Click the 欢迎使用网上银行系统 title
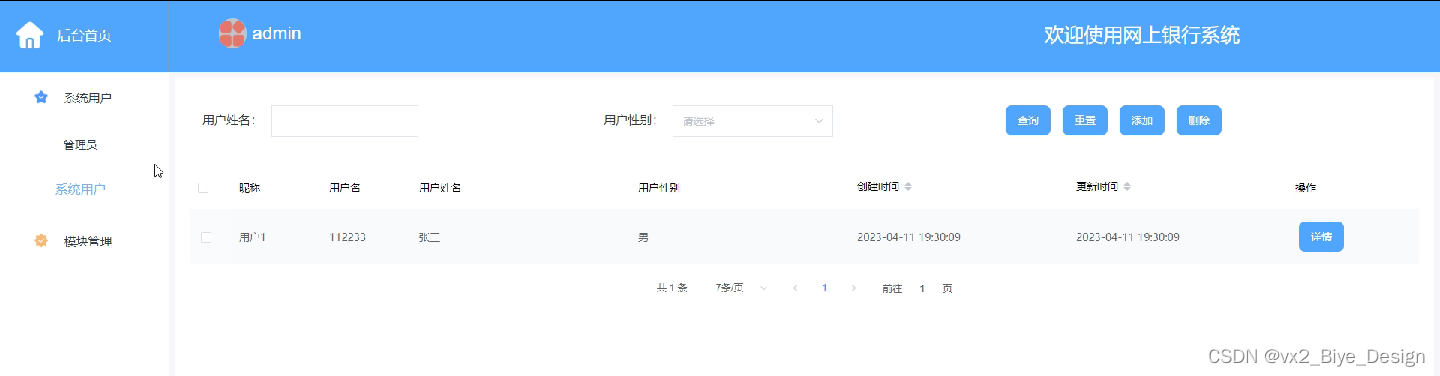Screen dimensions: 1440x376 tap(1142, 35)
